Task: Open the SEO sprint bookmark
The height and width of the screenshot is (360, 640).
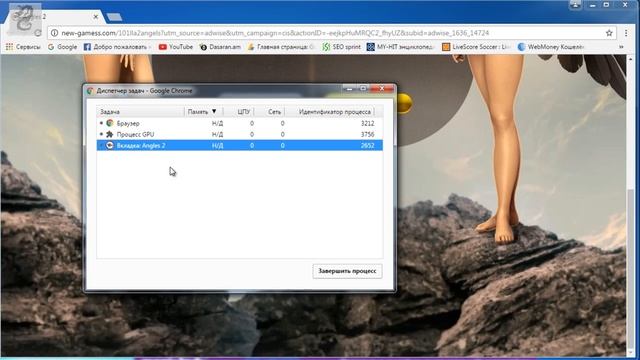Action: point(342,47)
